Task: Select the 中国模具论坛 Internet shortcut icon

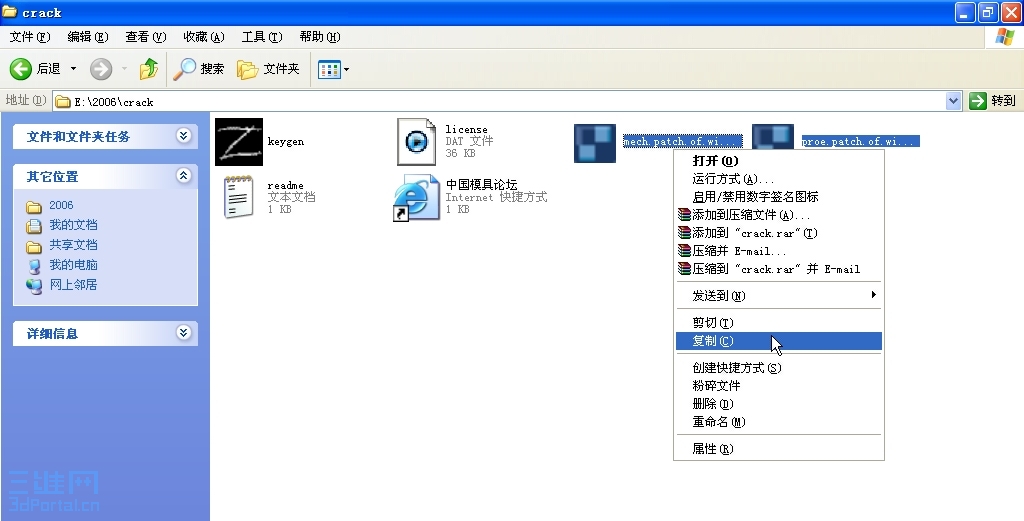Action: [417, 197]
